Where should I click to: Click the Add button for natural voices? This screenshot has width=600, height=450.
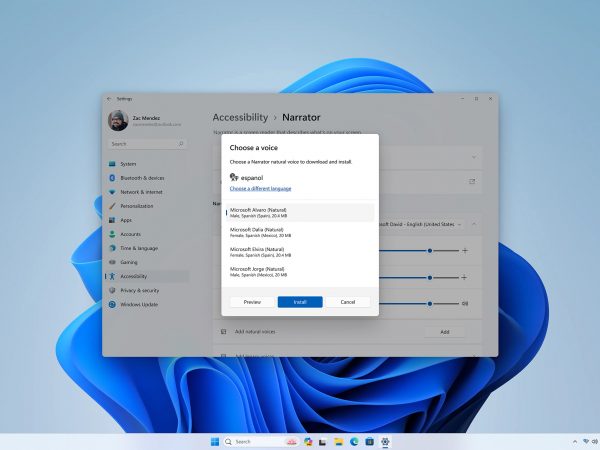(x=445, y=332)
